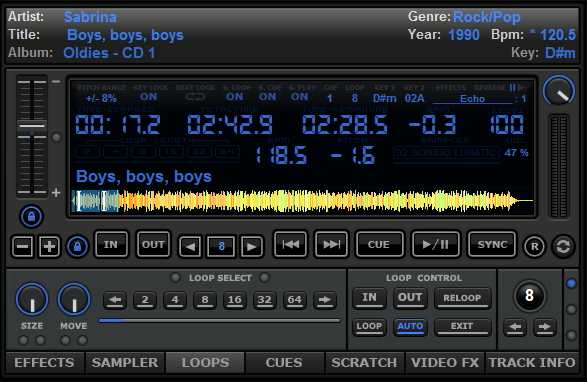This screenshot has width=587, height=382.
Task: Click the round R reverse button
Action: (x=534, y=246)
